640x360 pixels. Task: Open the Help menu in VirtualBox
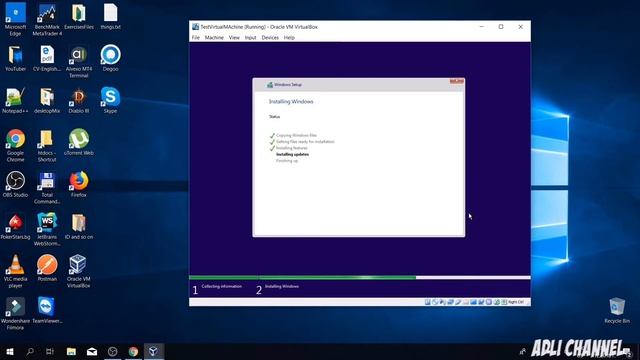pos(289,38)
